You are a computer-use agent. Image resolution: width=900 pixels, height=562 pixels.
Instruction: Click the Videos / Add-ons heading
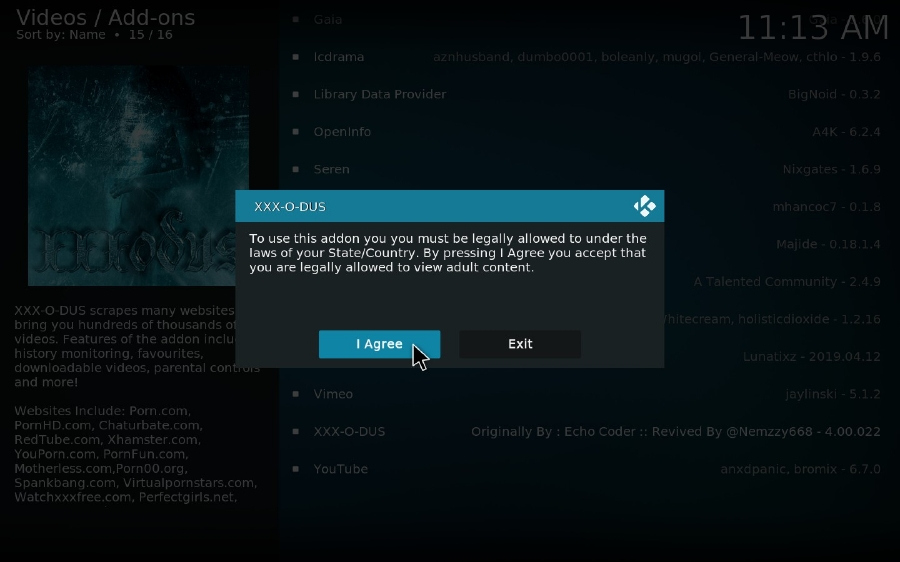click(x=106, y=17)
